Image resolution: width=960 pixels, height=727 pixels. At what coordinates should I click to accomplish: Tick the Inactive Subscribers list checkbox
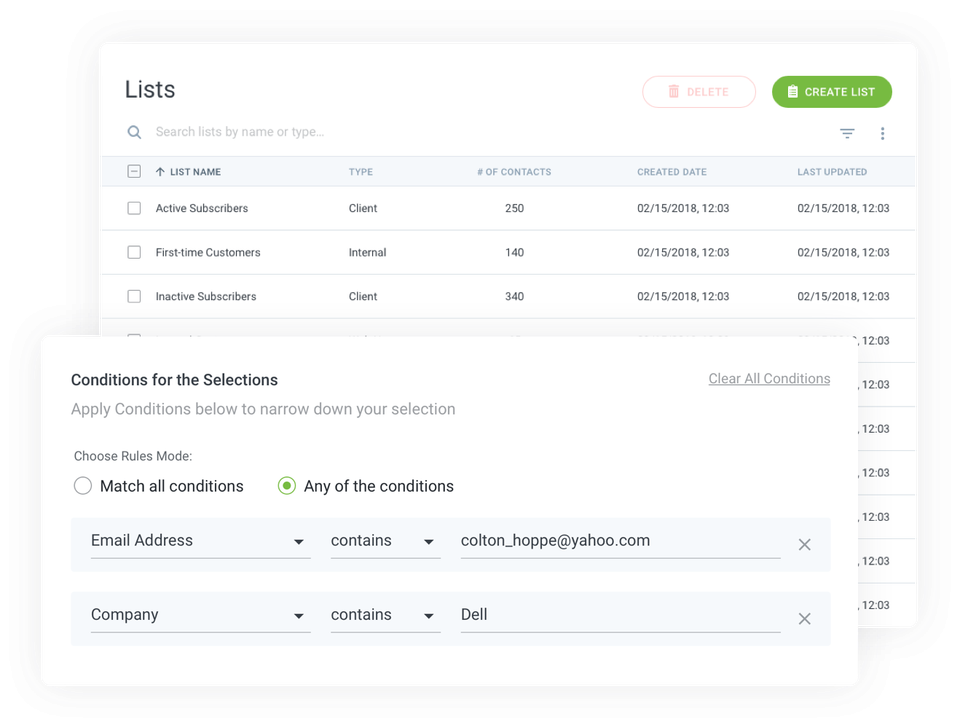[134, 296]
